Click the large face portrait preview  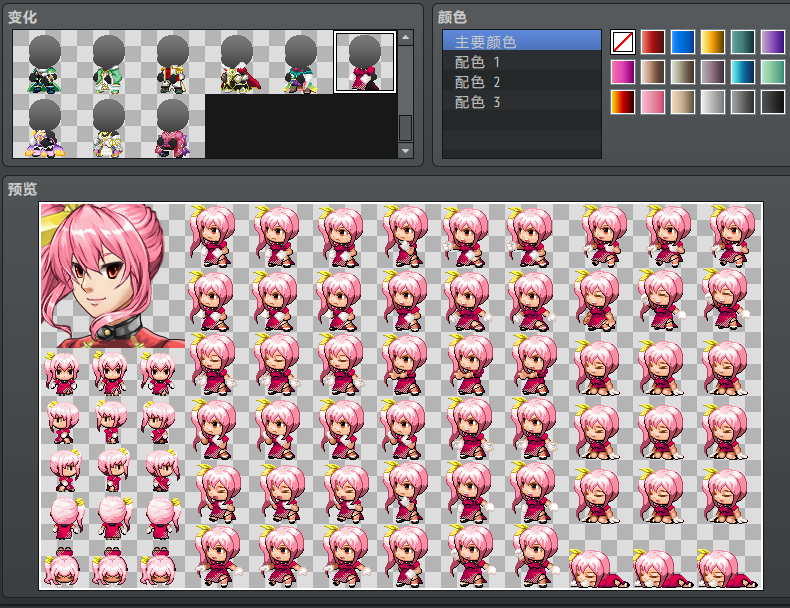(113, 276)
